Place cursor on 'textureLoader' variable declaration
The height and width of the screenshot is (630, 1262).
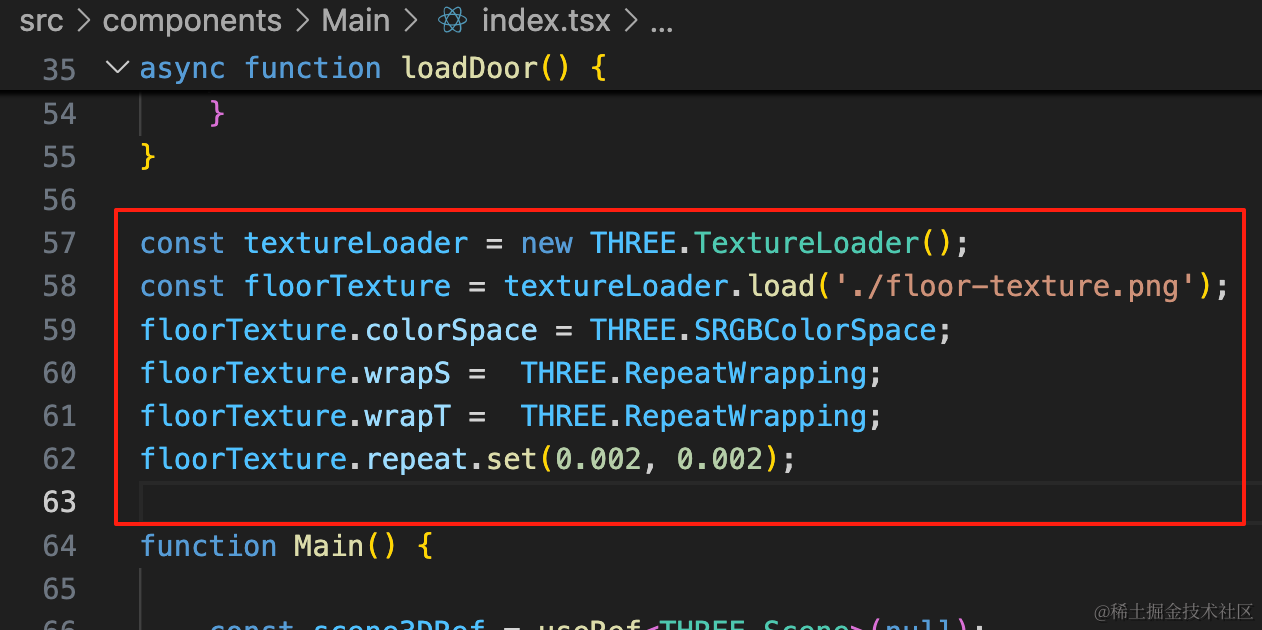click(x=356, y=243)
